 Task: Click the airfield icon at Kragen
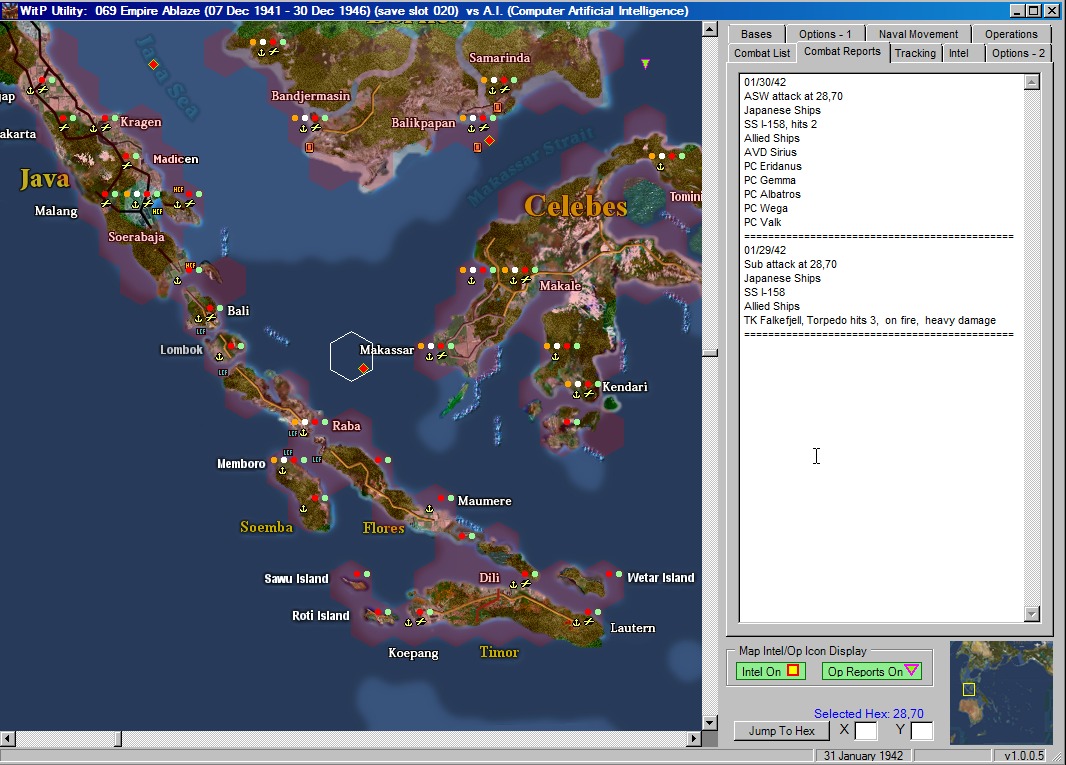tap(105, 127)
